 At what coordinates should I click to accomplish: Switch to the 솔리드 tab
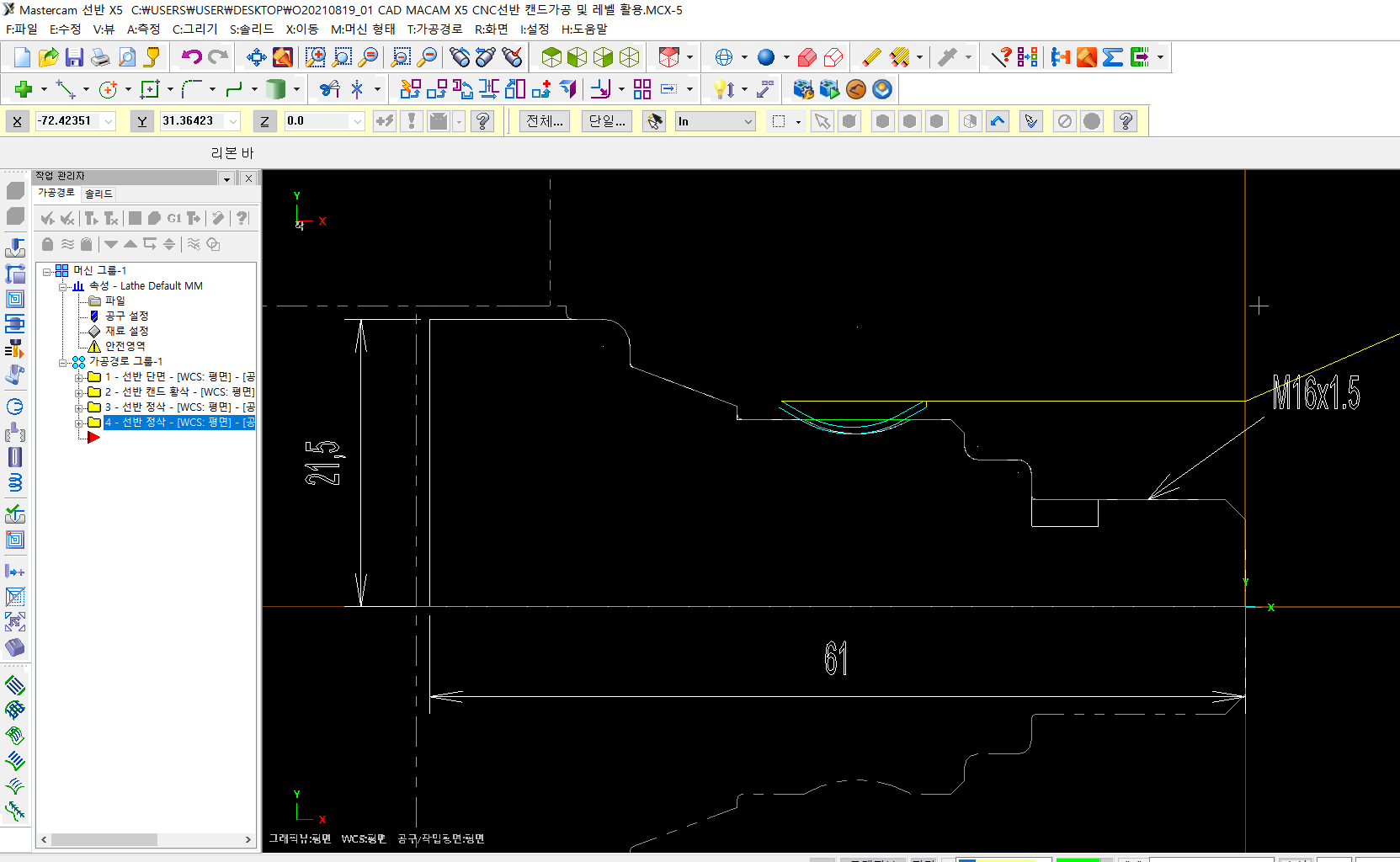98,194
